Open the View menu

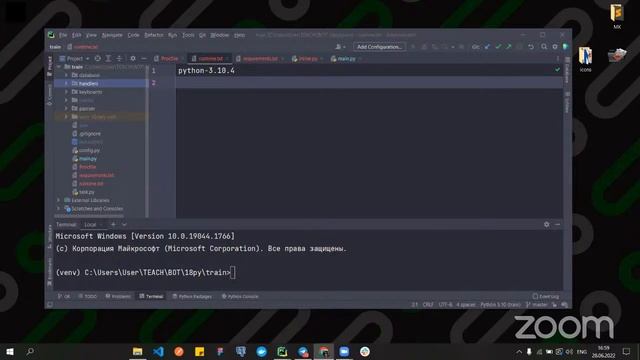coord(91,35)
